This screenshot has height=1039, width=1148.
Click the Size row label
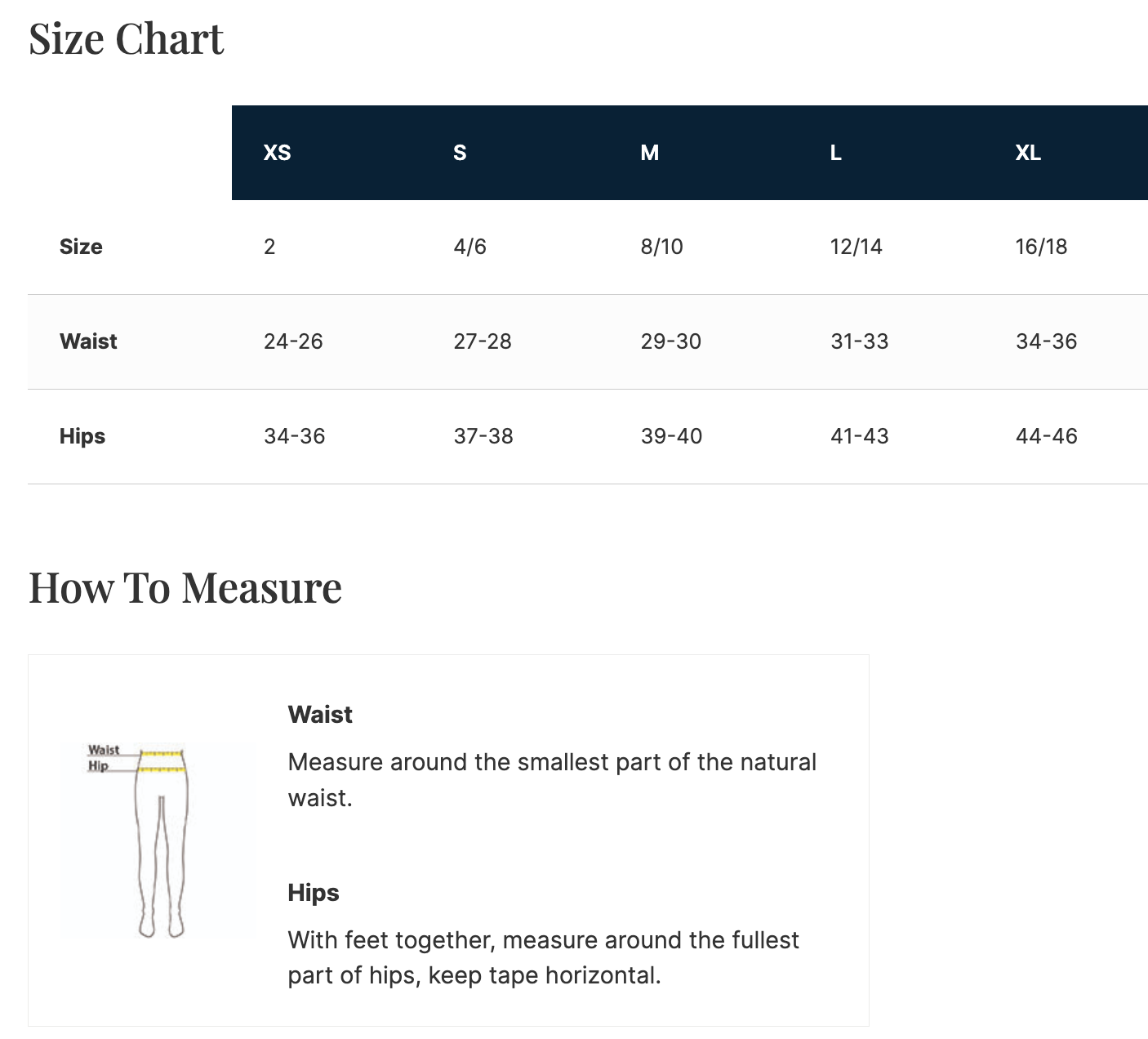pyautogui.click(x=81, y=247)
